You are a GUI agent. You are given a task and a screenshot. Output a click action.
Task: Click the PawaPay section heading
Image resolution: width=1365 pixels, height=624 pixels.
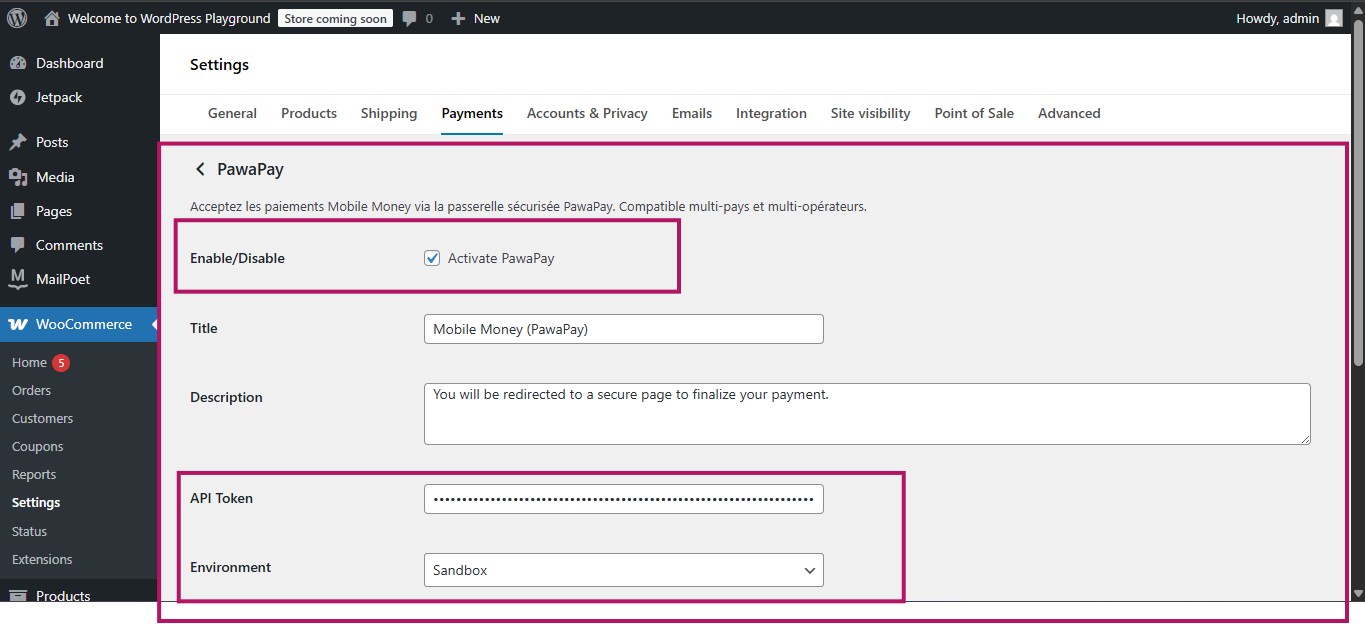(250, 169)
